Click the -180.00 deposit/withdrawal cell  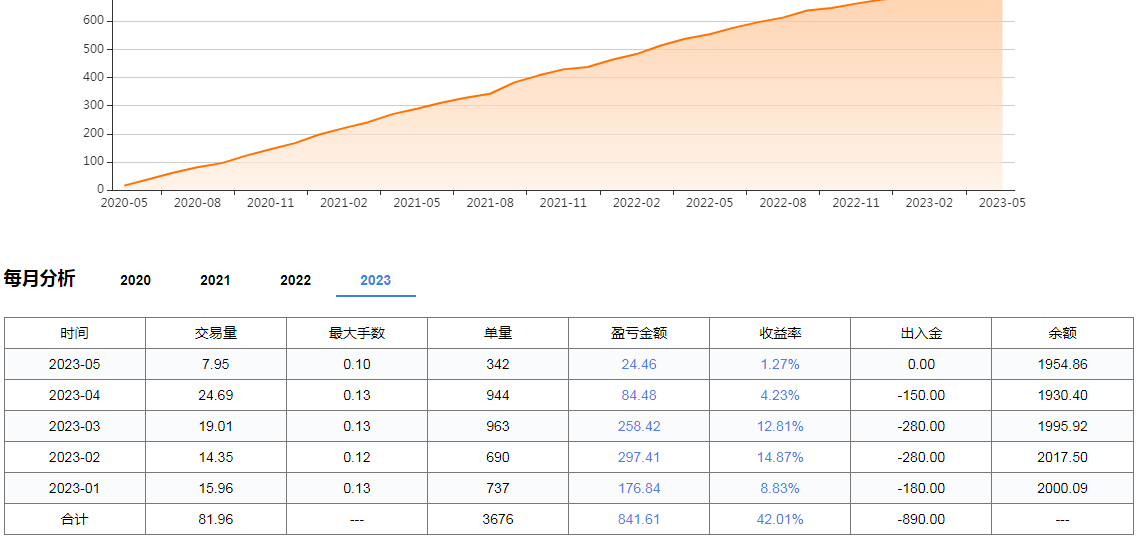pyautogui.click(x=921, y=489)
